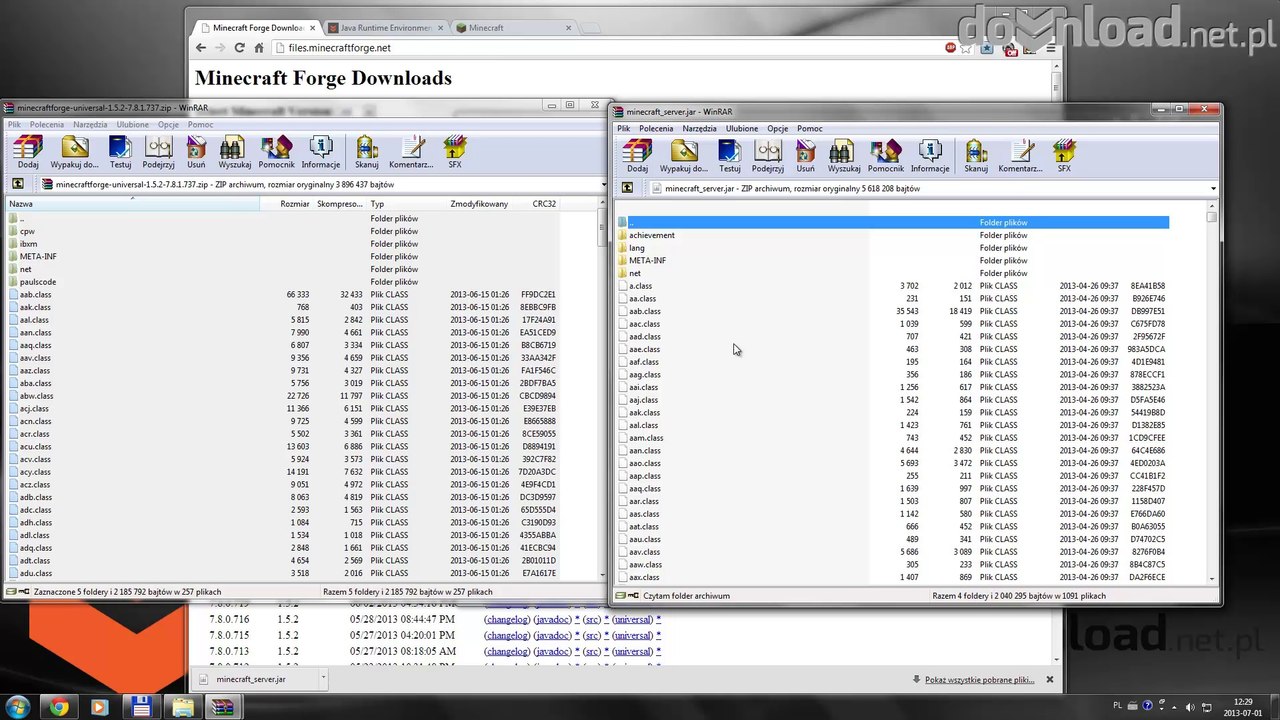1280x720 pixels.
Task: Open Chrome from the taskbar
Action: [x=59, y=708]
